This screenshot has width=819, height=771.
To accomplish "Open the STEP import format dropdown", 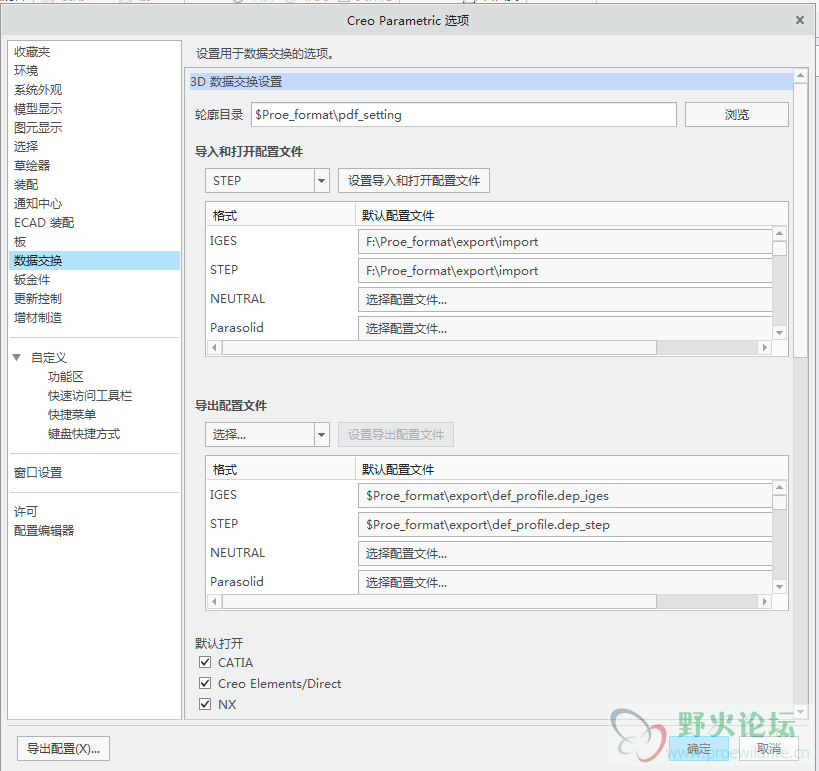I will (x=267, y=181).
